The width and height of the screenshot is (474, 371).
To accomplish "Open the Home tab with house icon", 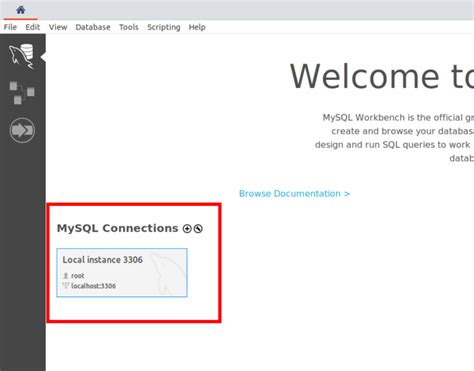I will click(x=21, y=10).
